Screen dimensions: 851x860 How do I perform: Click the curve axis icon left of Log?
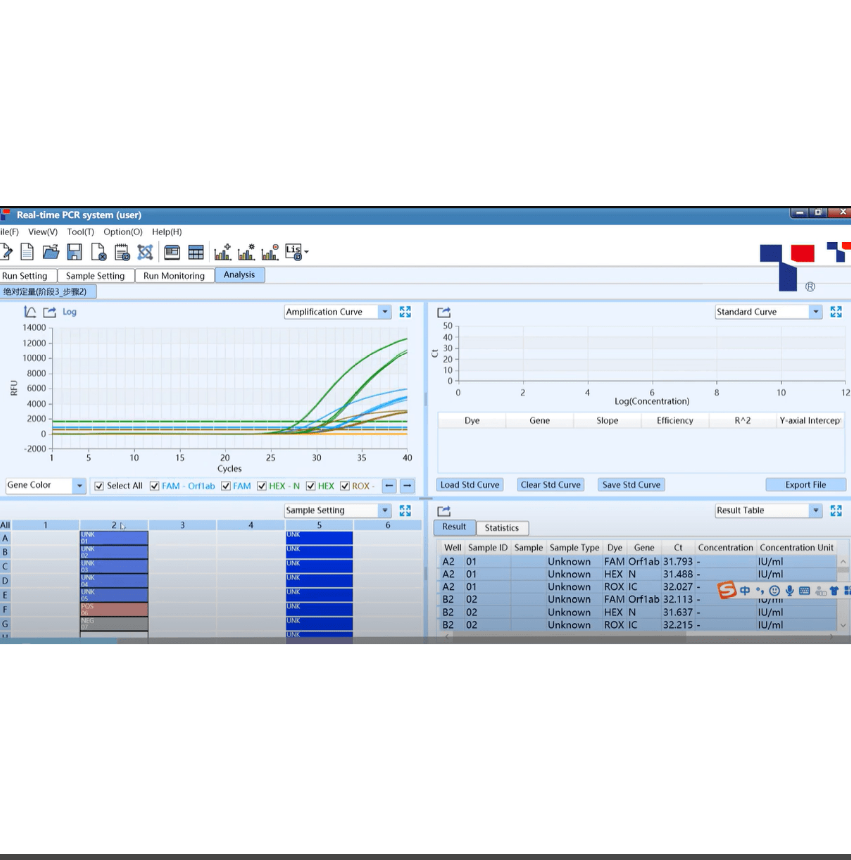tap(30, 312)
